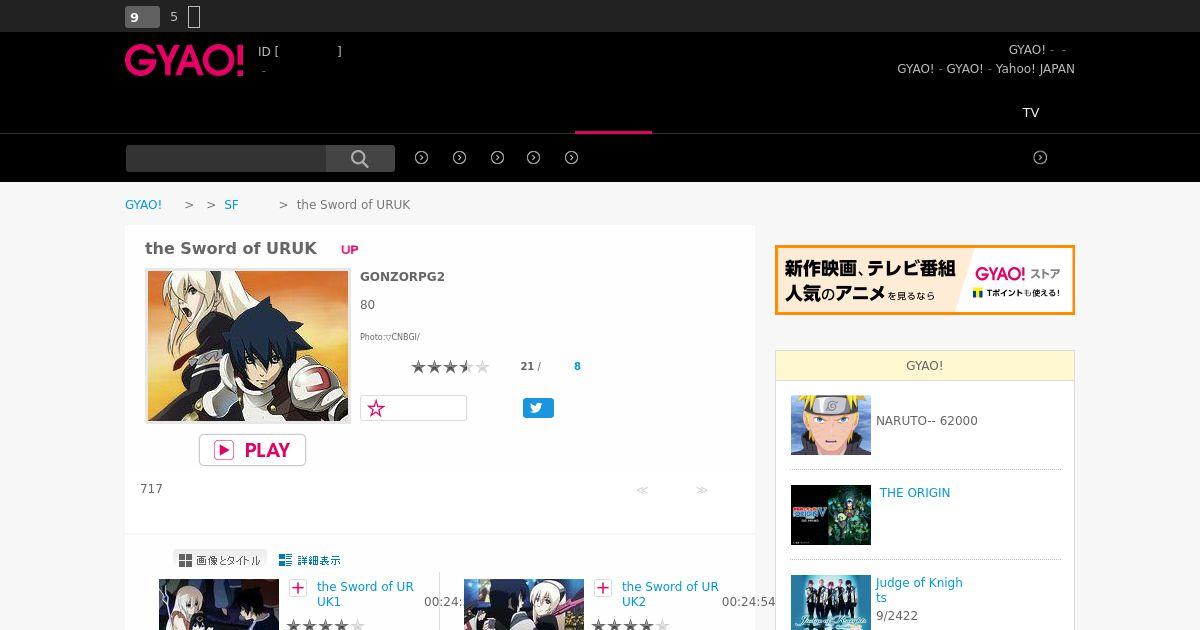1200x630 pixels.
Task: Click the GONZORPG2 description text
Action: point(402,277)
